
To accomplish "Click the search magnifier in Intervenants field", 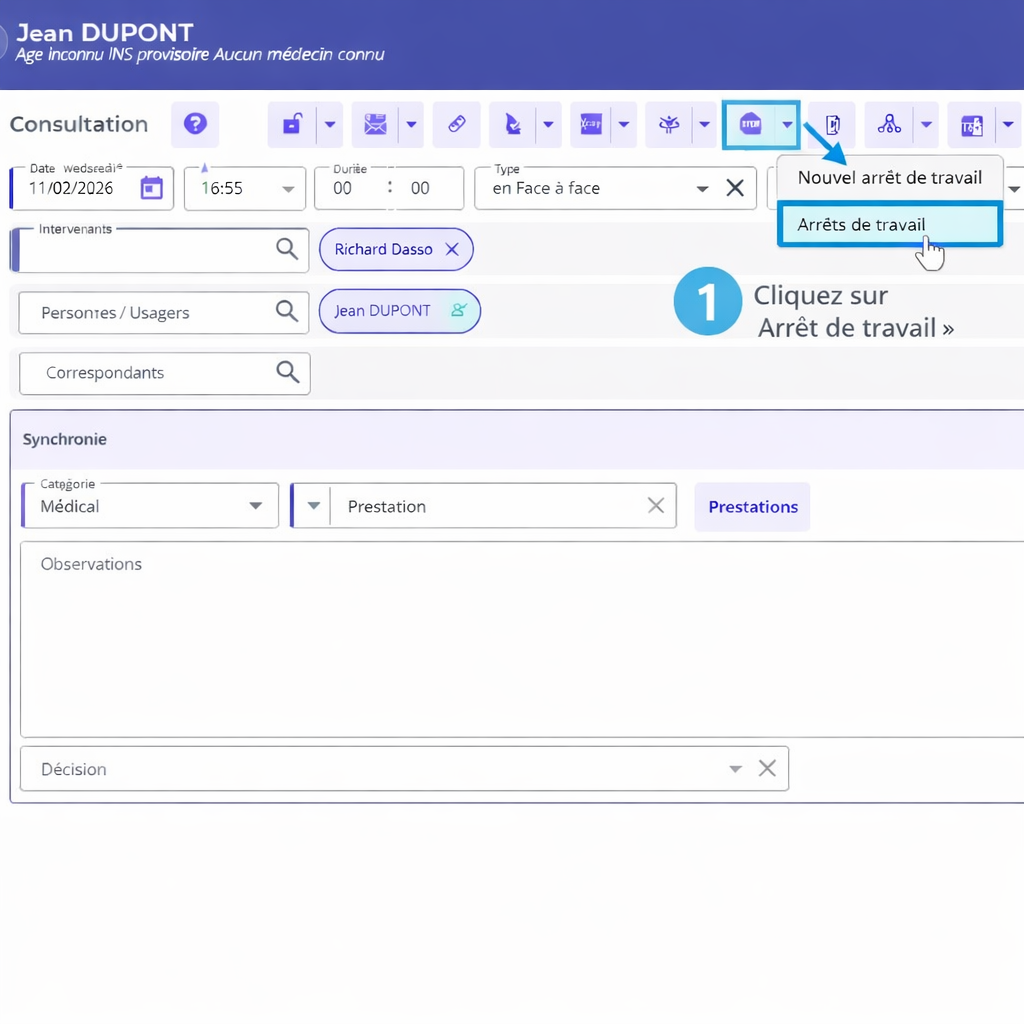I will tap(287, 250).
